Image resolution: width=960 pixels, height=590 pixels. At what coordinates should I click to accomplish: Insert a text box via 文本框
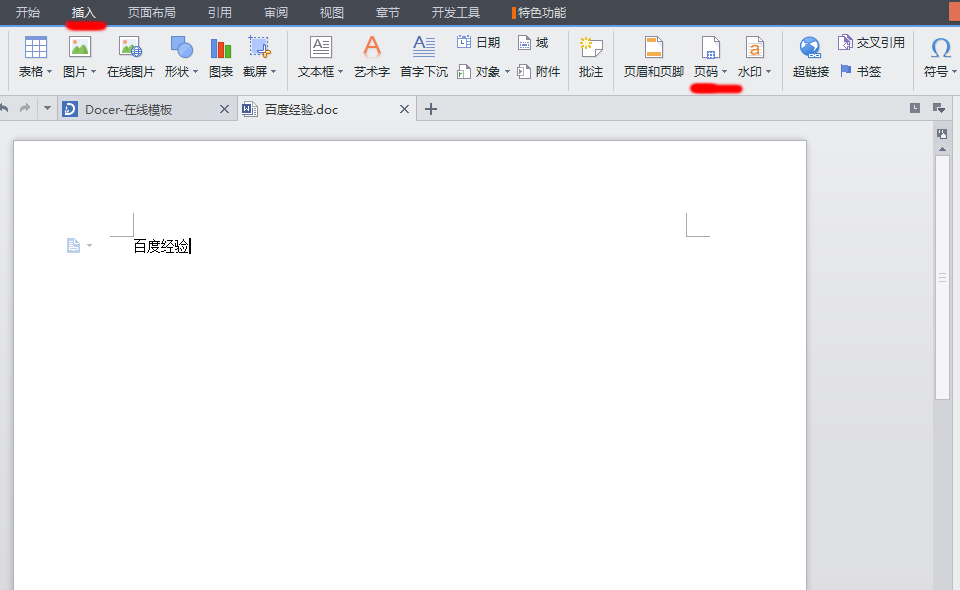321,48
